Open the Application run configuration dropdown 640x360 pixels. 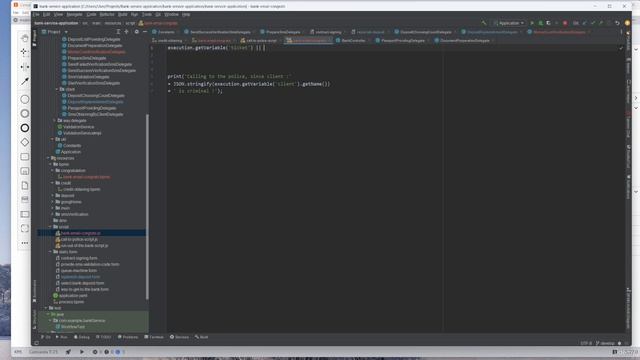click(509, 23)
